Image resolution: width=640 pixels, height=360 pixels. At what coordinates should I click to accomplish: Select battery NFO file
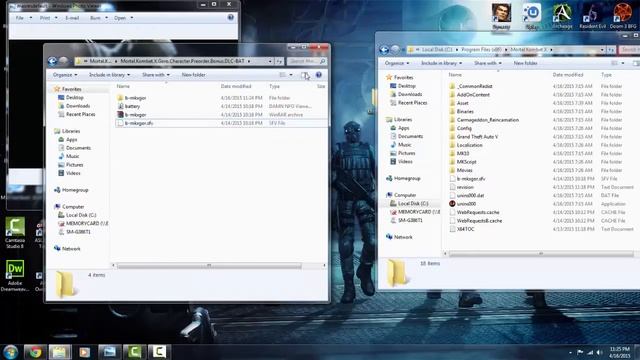(x=132, y=106)
